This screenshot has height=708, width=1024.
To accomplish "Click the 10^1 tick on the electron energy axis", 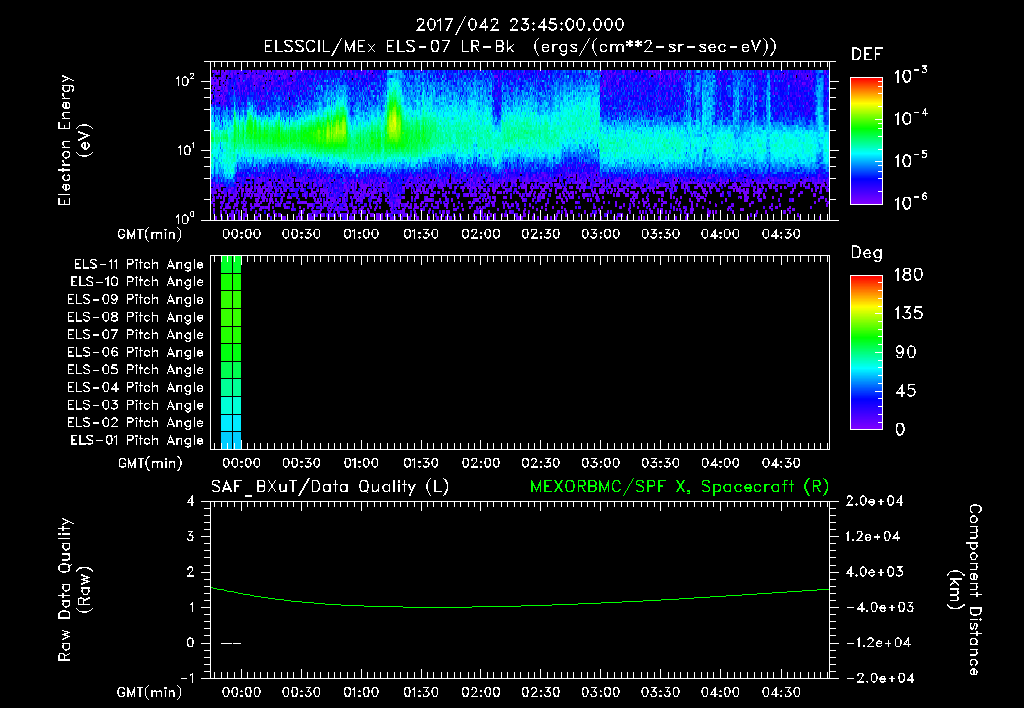I will coord(185,150).
